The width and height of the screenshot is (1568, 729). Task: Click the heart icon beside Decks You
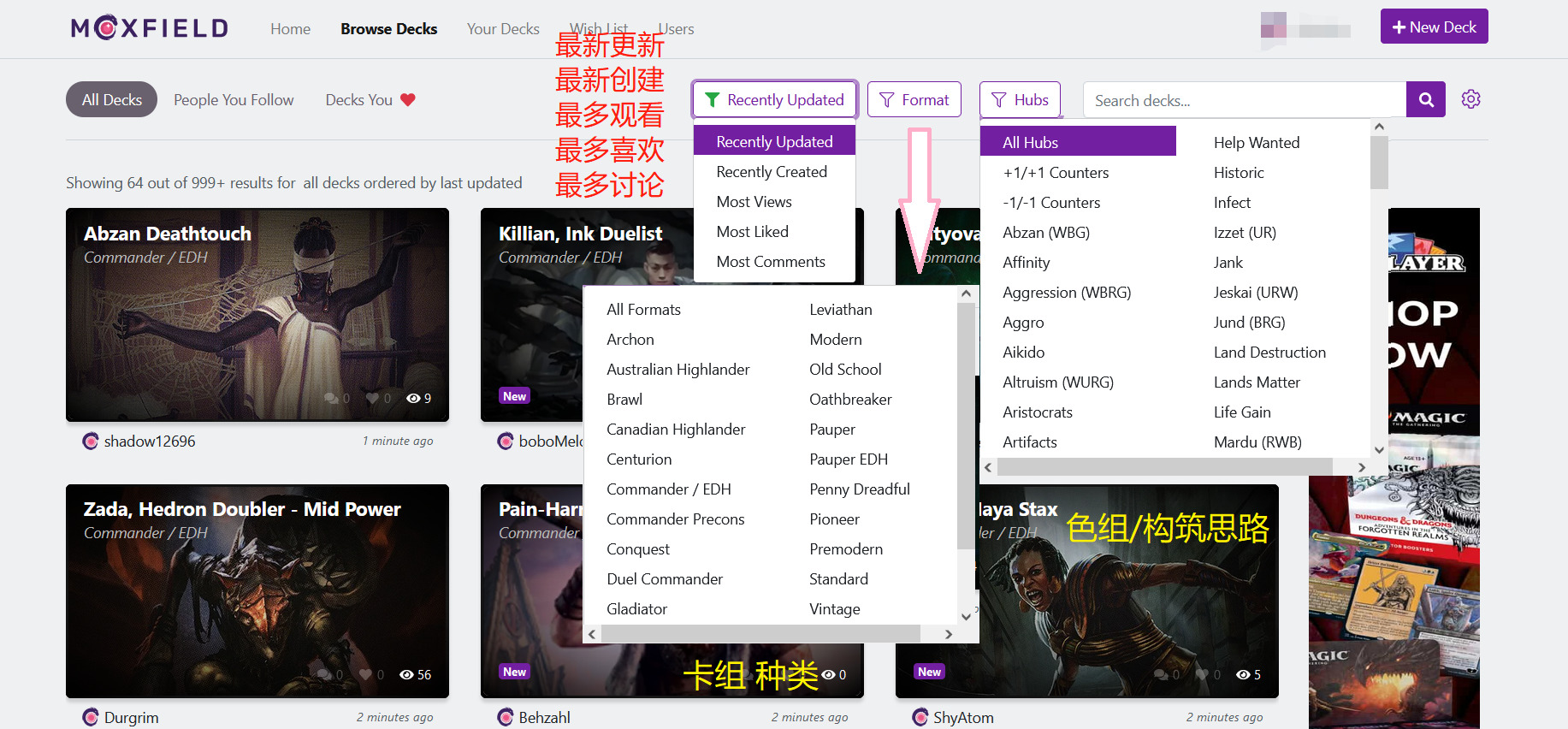tap(408, 100)
